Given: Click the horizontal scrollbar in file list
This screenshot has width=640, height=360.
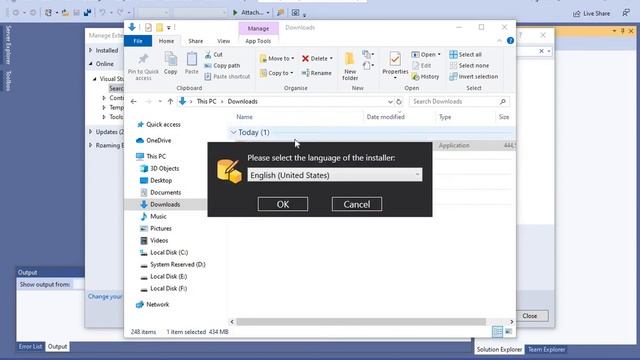Looking at the screenshot, I should (x=361, y=322).
